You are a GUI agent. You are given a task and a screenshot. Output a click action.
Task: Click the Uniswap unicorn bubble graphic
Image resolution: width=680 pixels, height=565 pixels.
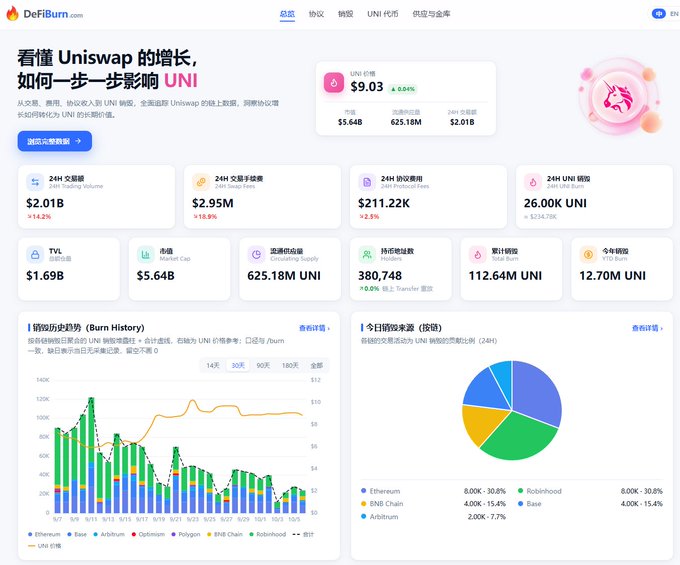click(x=618, y=96)
